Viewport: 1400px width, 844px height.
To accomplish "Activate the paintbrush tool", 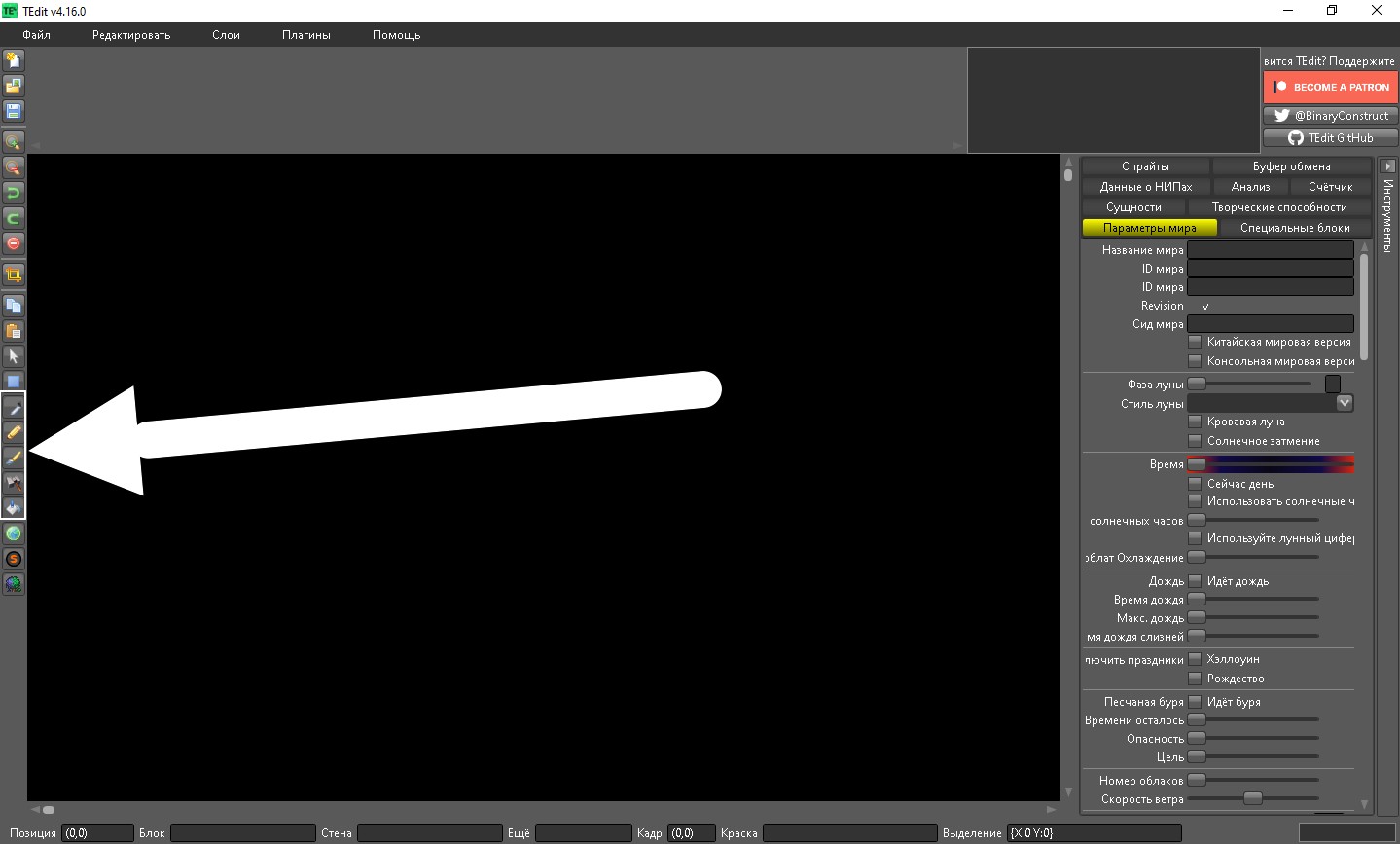I will tap(14, 458).
